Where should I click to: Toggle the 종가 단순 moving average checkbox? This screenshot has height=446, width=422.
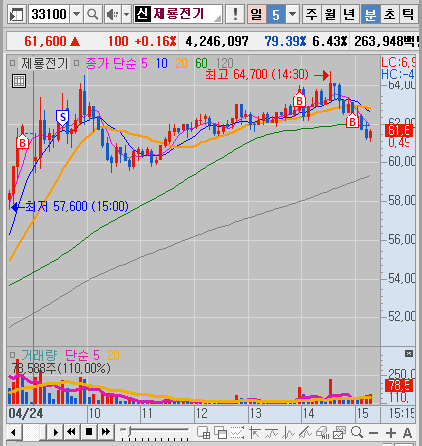coord(76,63)
